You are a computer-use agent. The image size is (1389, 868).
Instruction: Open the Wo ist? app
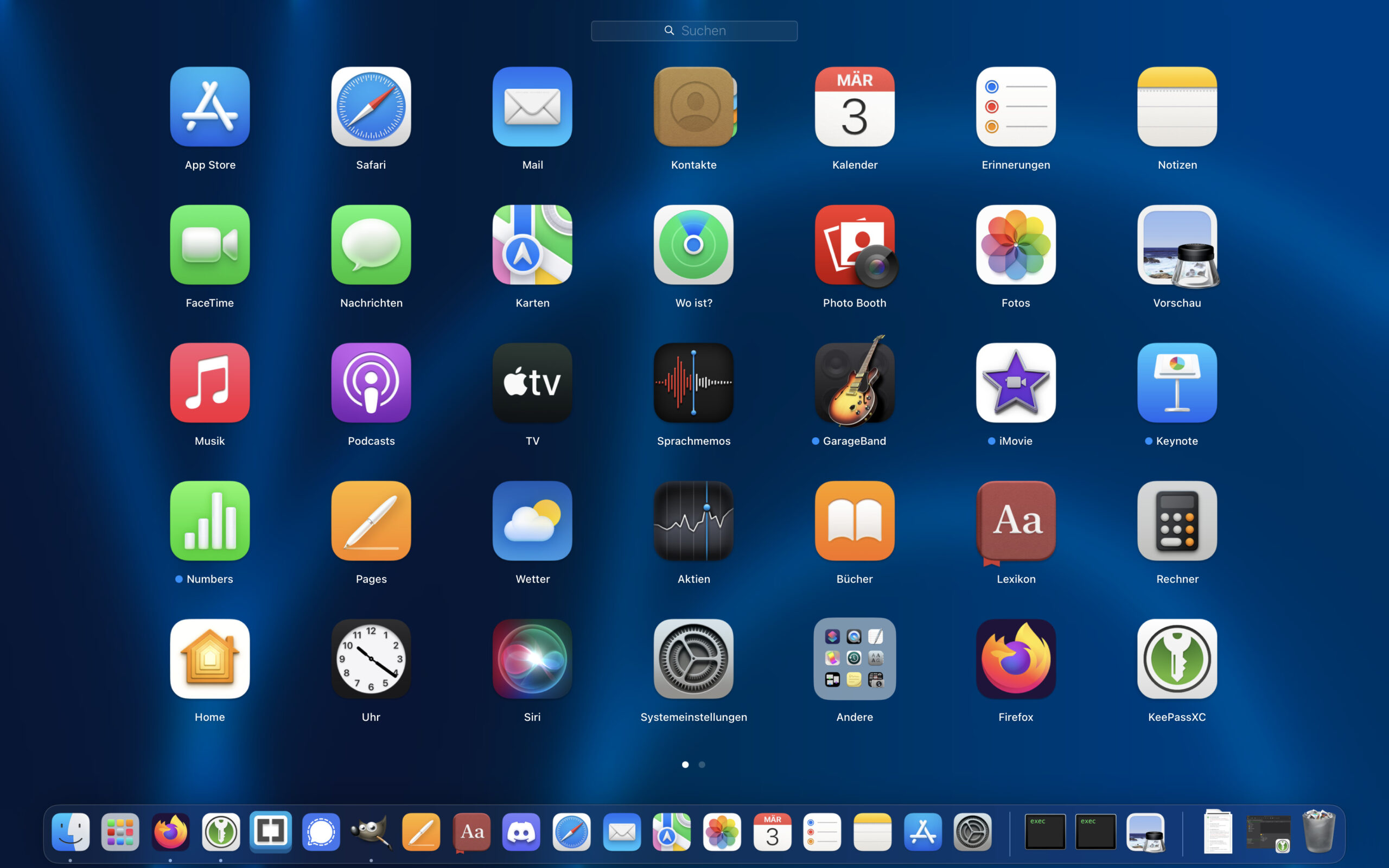tap(693, 245)
